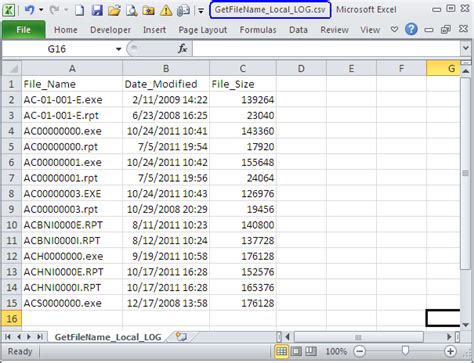Click the Print Preview magnifier icon
This screenshot has height=363, width=474.
pos(132,10)
